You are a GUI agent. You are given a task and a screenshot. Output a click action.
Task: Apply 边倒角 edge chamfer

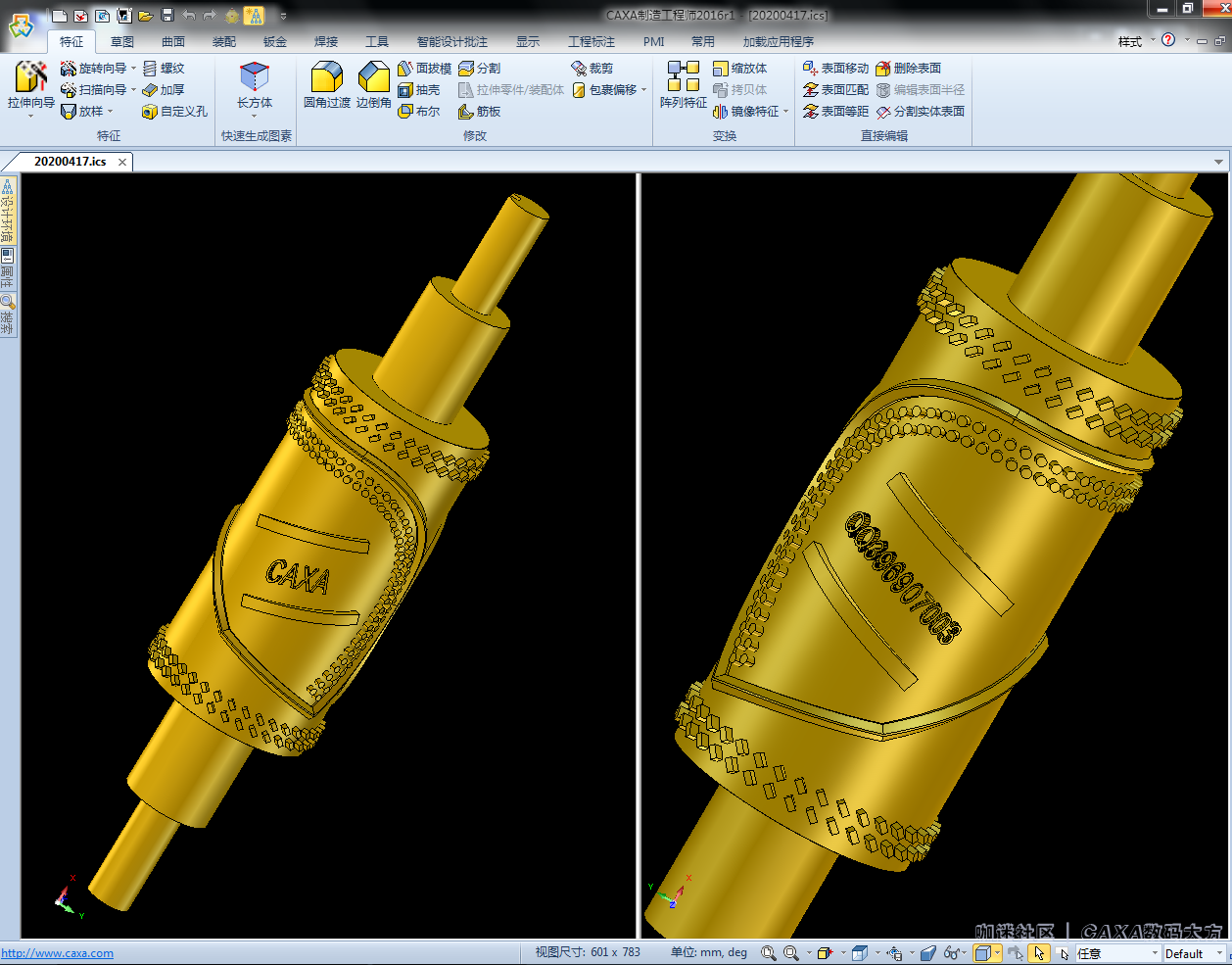click(374, 84)
